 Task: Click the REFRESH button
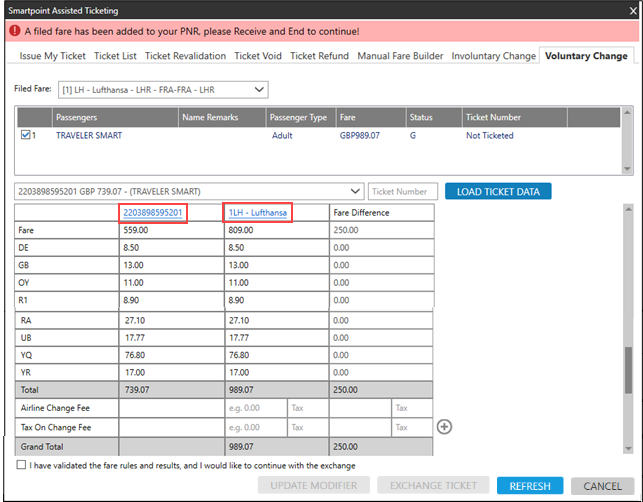529,486
